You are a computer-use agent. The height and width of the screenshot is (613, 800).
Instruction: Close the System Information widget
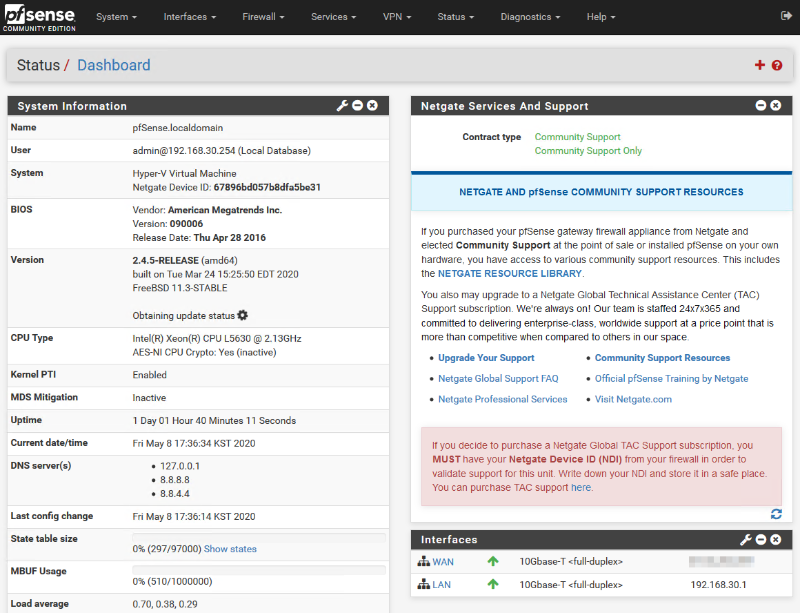(372, 106)
